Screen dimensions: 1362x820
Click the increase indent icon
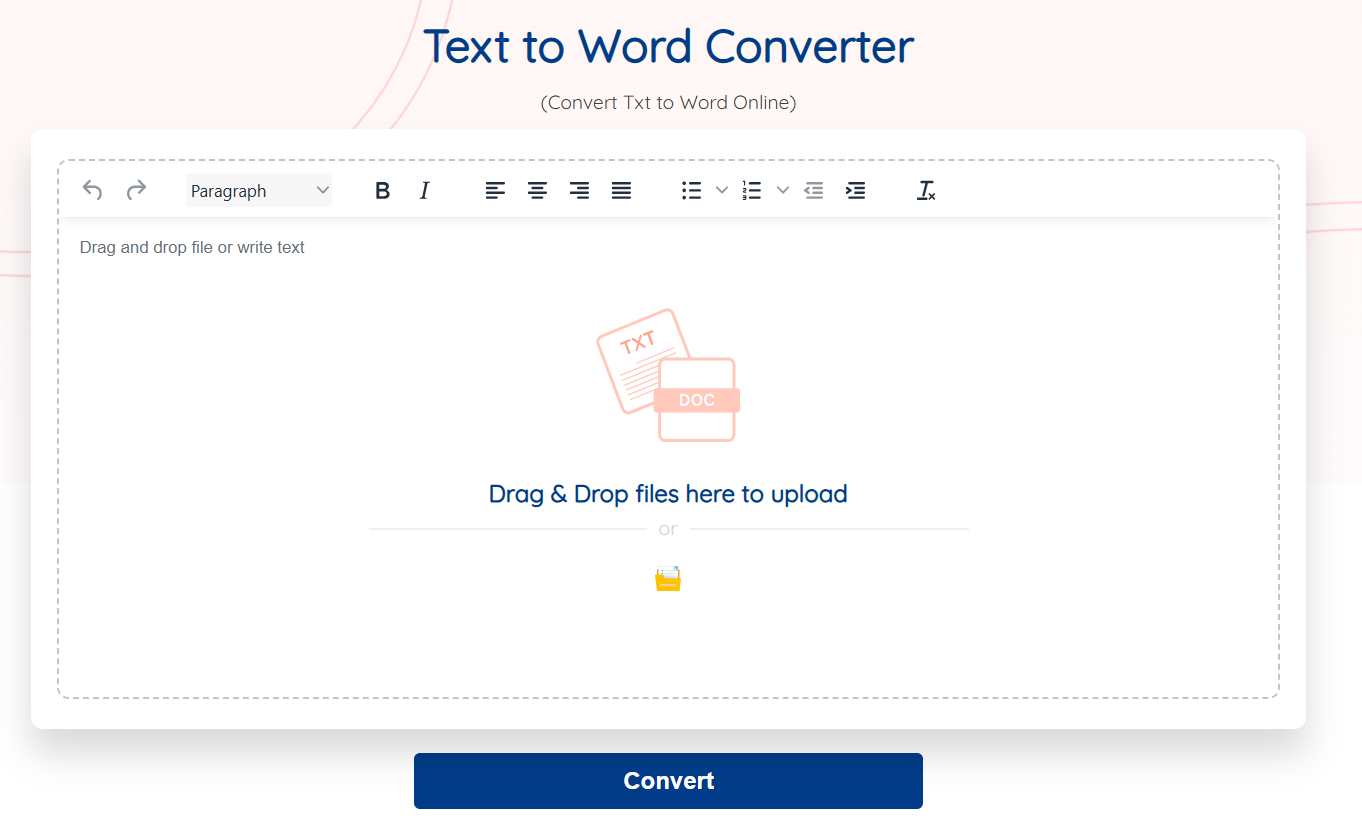[856, 190]
